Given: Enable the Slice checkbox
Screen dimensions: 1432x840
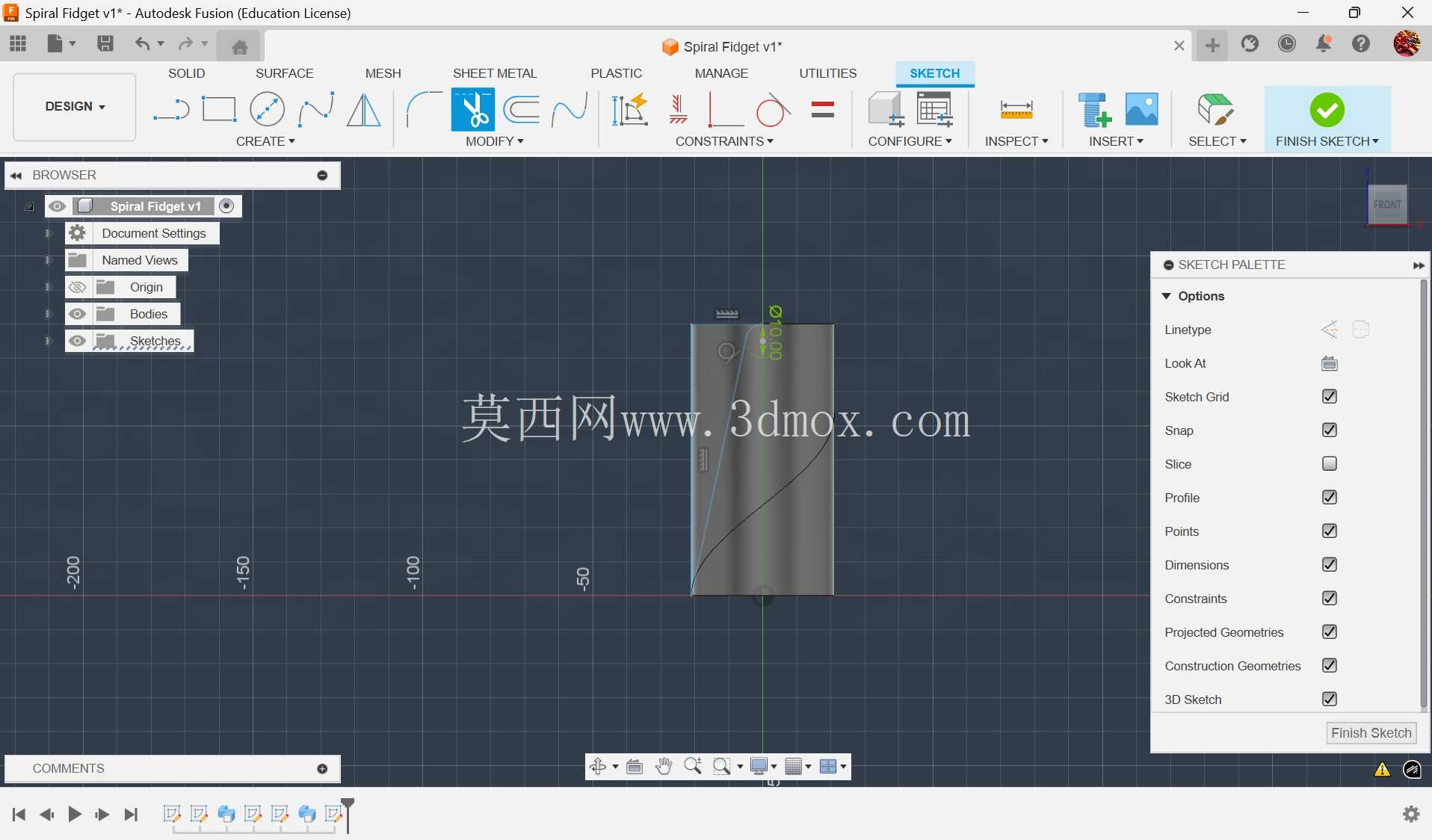Looking at the screenshot, I should coord(1329,464).
